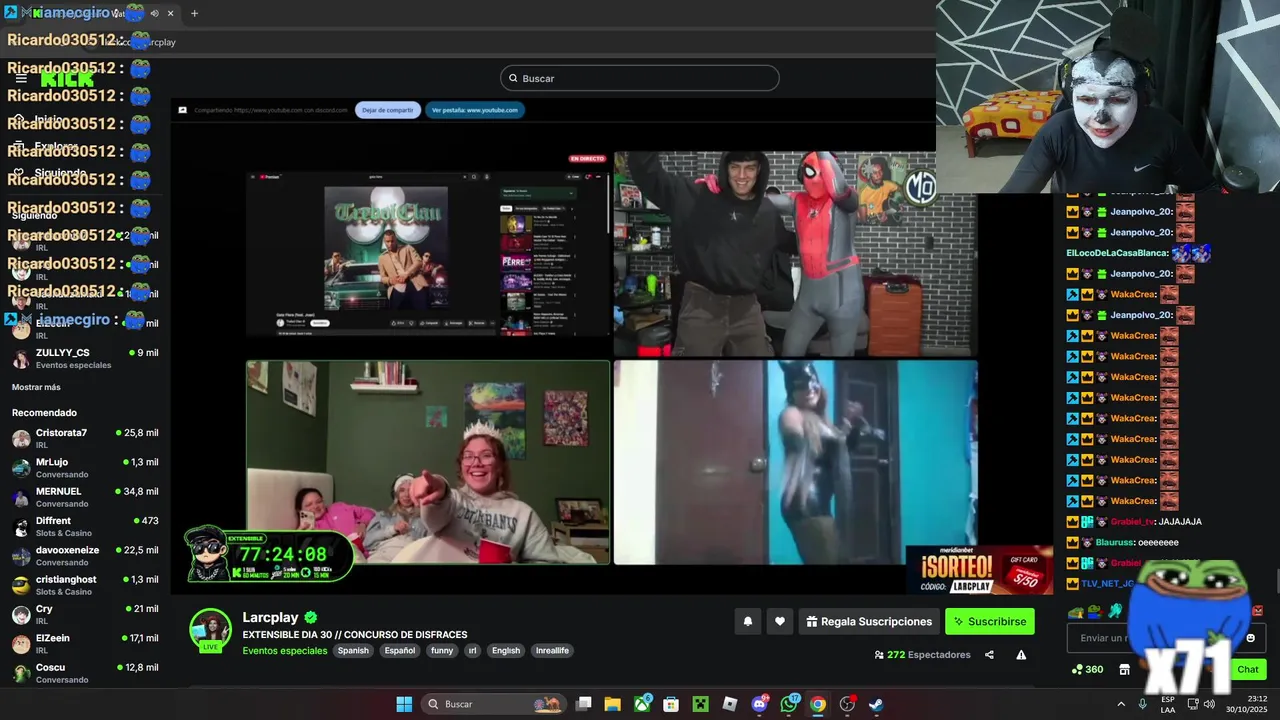Screen dimensions: 1280x720
Task: Open a new browser tab
Action: click(194, 13)
